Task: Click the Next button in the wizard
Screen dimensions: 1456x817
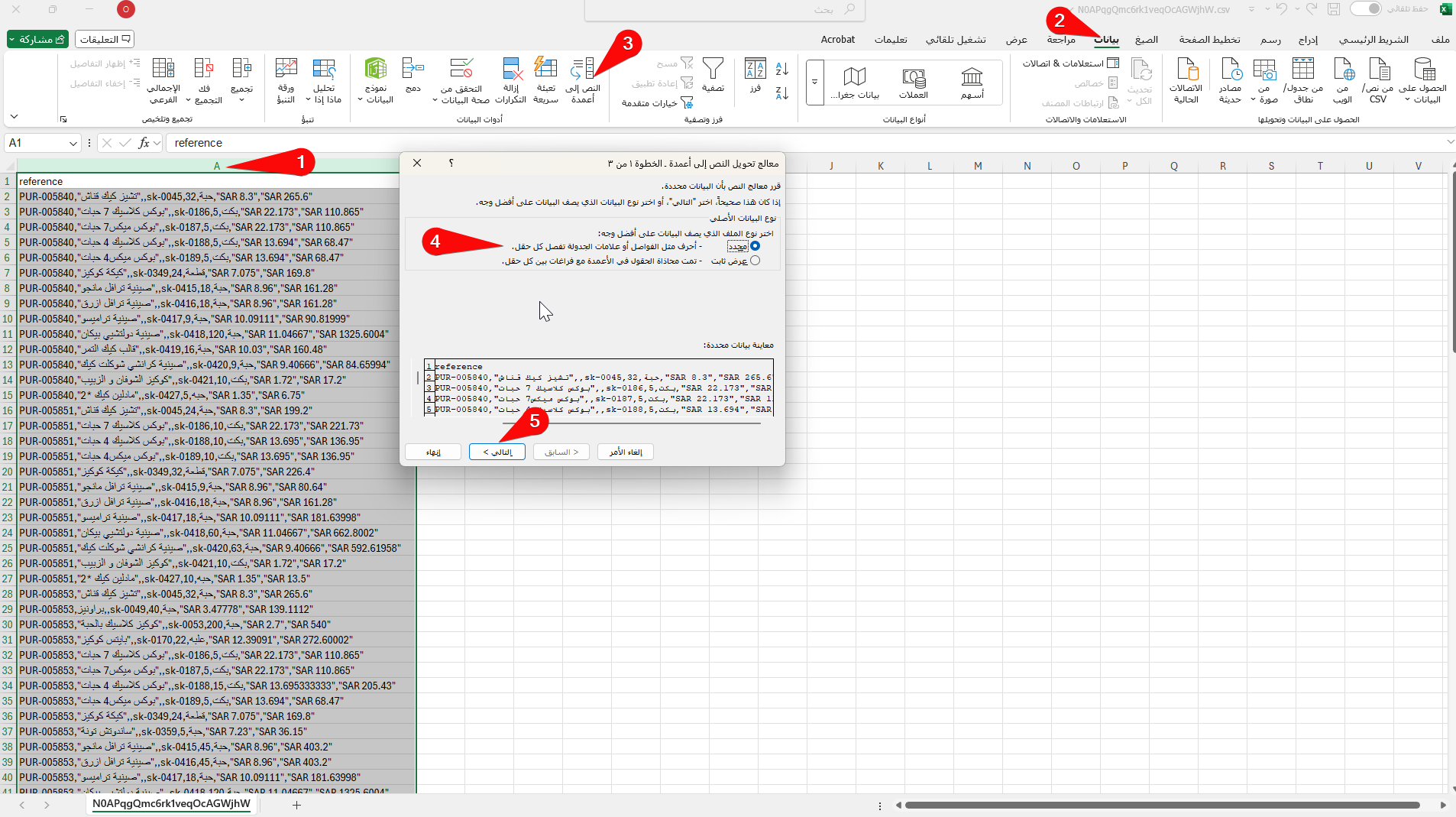Action: pos(497,452)
